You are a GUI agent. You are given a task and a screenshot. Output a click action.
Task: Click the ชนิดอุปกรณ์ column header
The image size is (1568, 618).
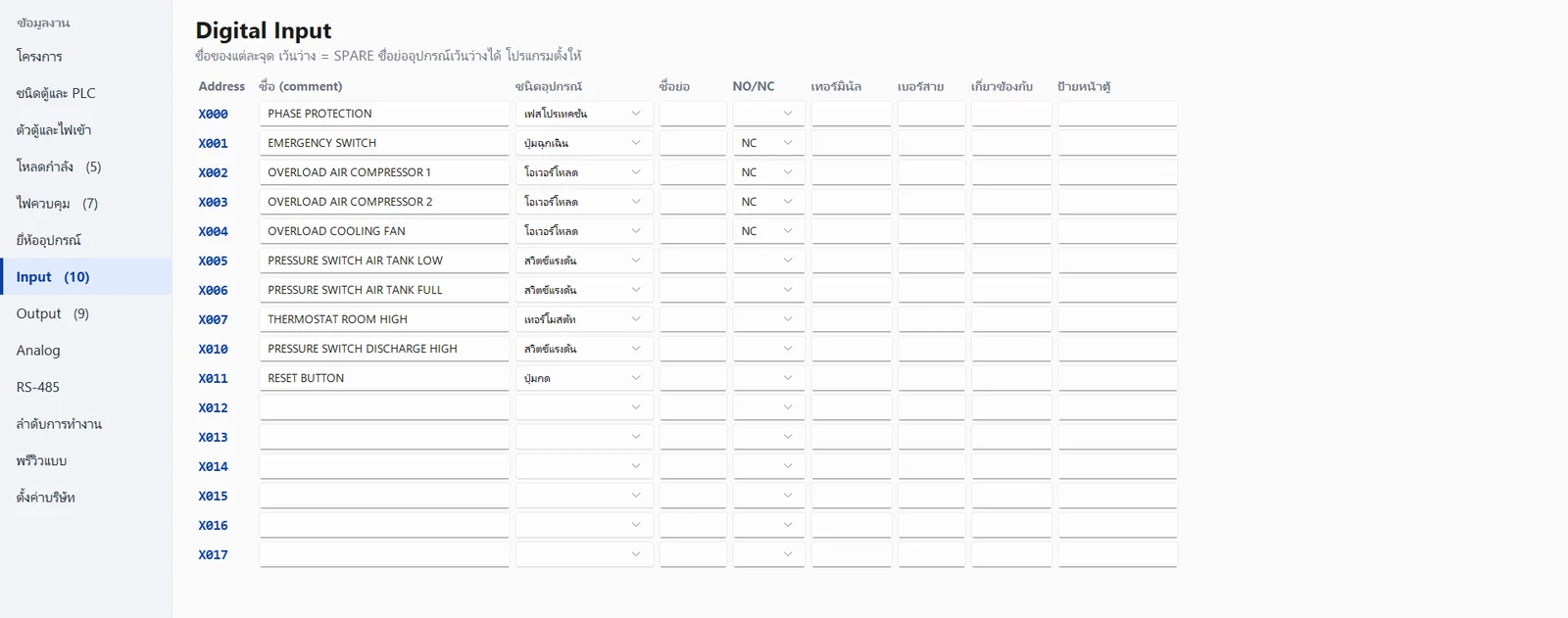(549, 86)
